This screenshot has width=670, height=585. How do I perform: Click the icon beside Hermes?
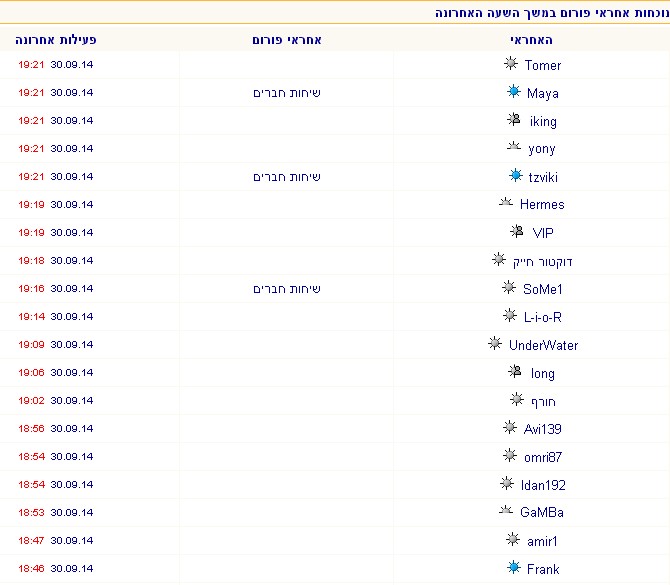click(x=506, y=203)
